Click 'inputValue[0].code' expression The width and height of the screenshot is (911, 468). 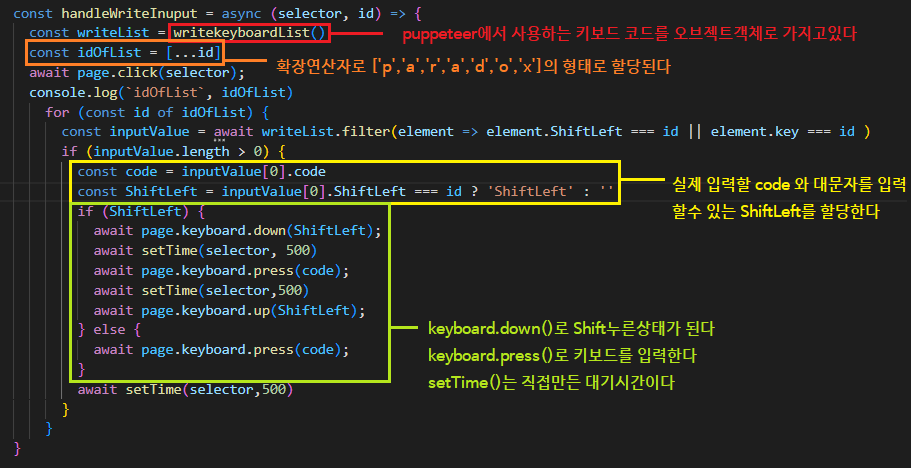click(x=253, y=172)
